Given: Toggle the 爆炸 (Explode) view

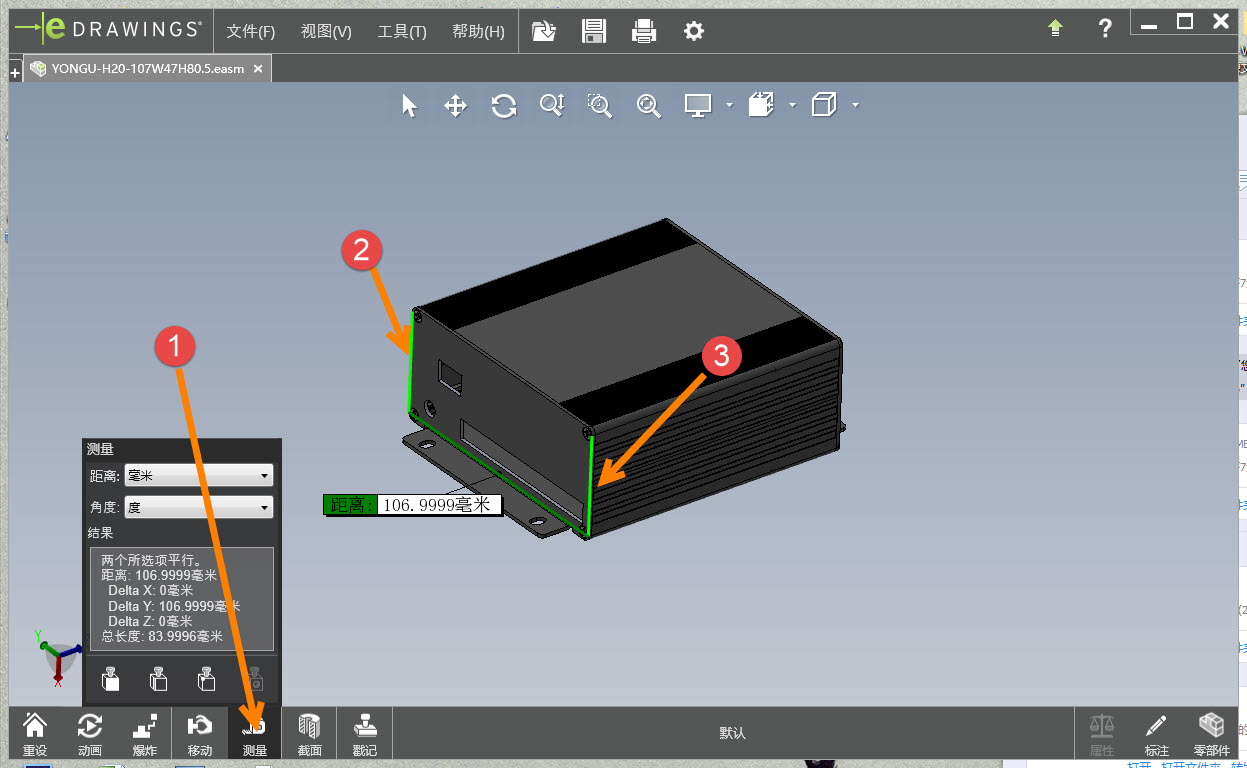Looking at the screenshot, I should click(x=145, y=735).
